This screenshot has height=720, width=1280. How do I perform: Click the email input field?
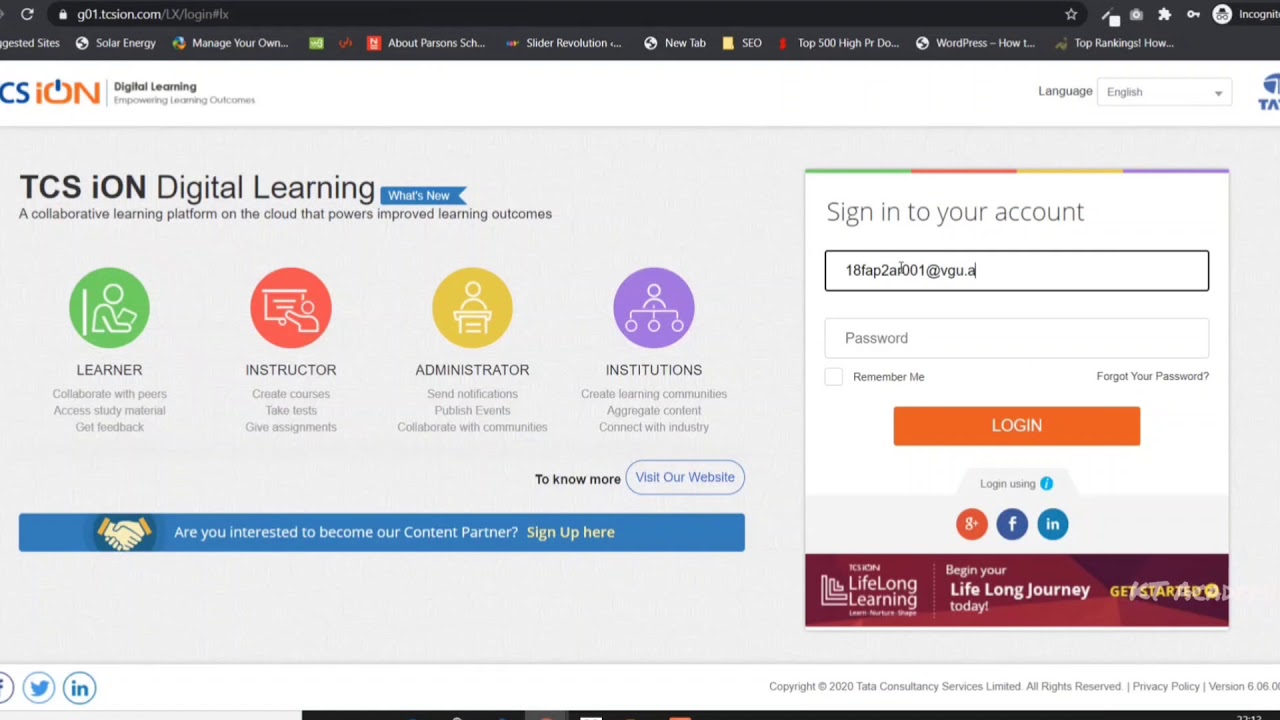(1017, 271)
